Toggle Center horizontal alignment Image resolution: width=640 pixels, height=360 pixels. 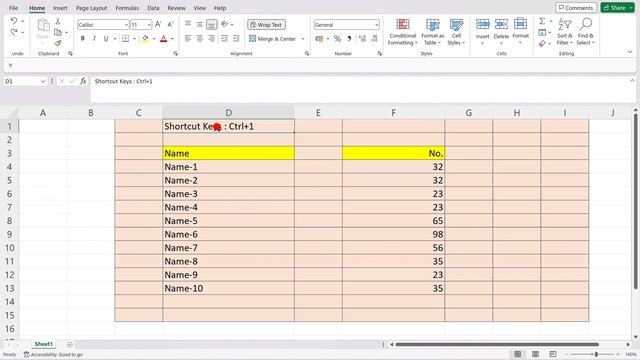point(200,38)
